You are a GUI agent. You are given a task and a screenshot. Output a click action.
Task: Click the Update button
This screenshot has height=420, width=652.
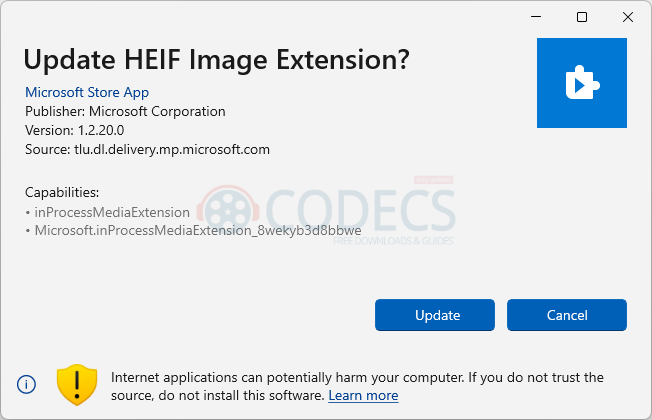click(435, 315)
